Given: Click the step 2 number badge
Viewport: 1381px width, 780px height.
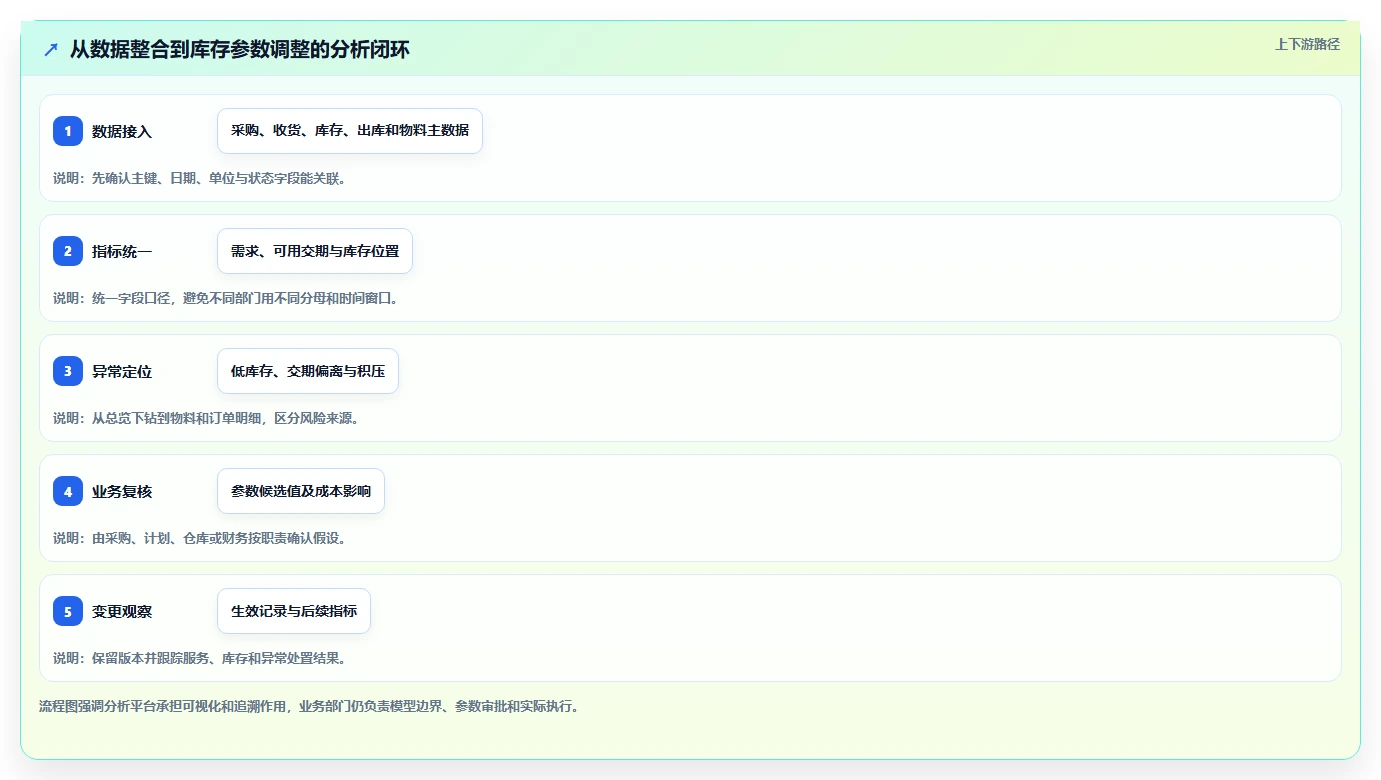Looking at the screenshot, I should pyautogui.click(x=68, y=251).
